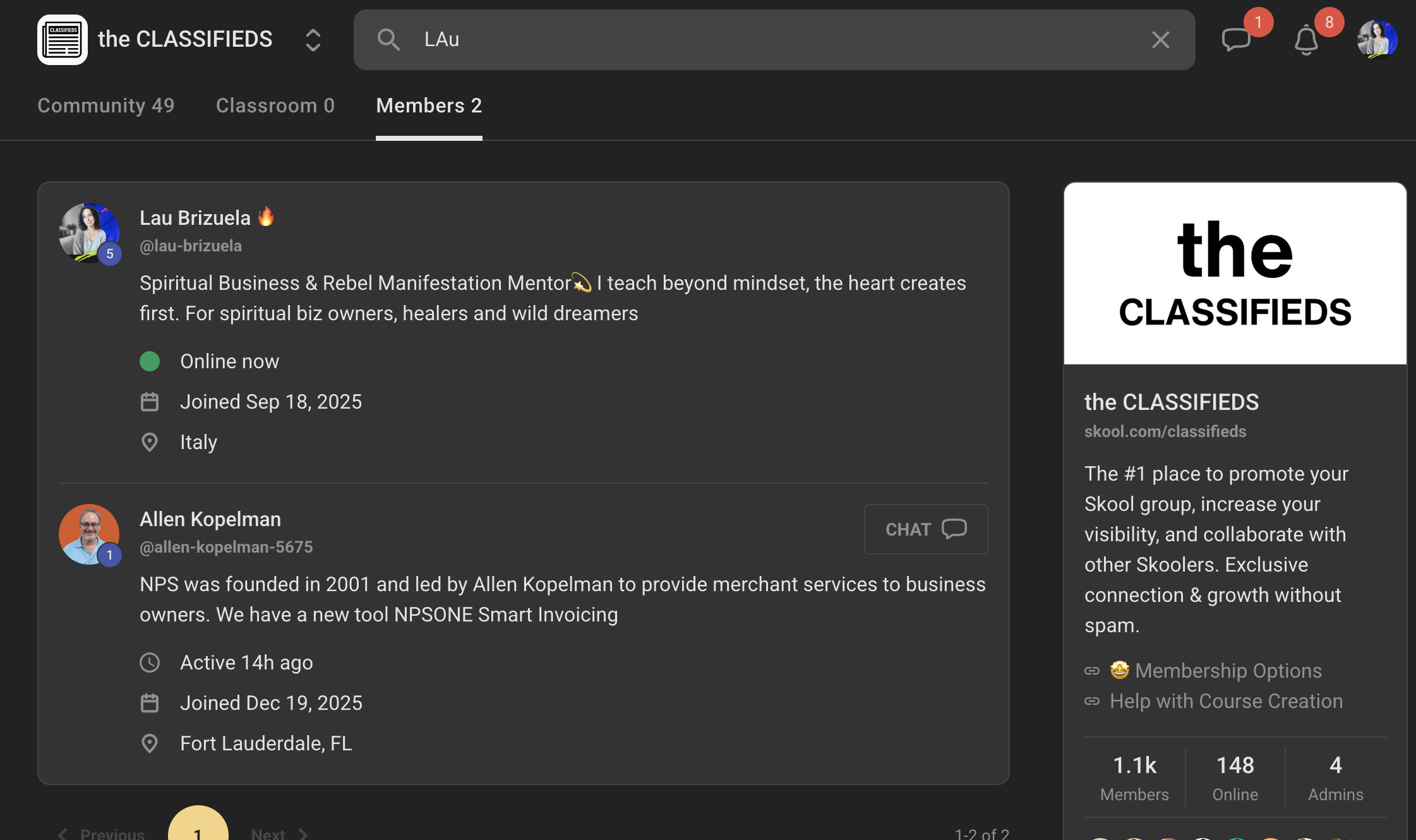Open the notifications bell

coord(1306,40)
